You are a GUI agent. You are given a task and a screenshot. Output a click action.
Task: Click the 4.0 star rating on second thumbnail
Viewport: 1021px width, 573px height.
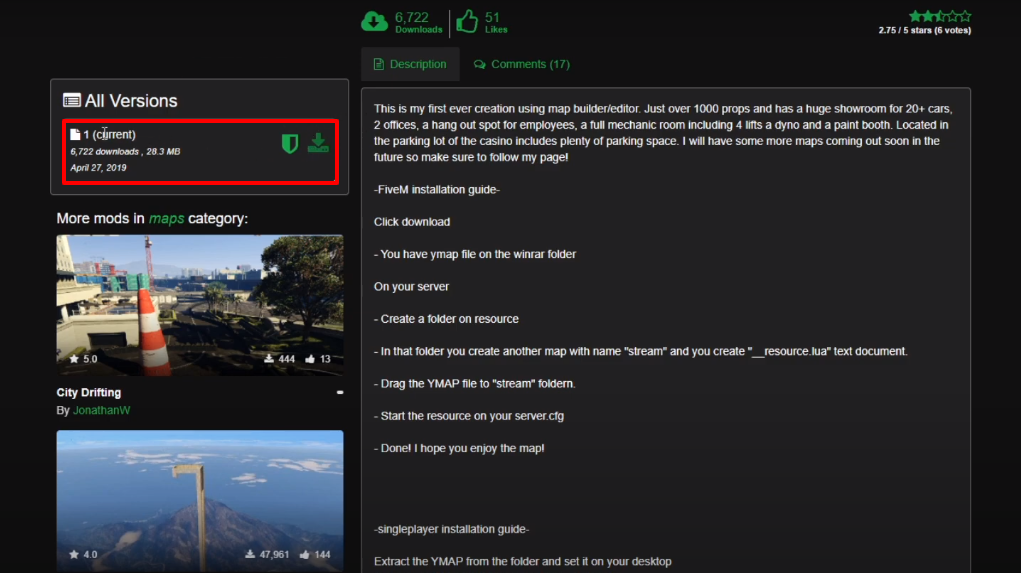[83, 554]
